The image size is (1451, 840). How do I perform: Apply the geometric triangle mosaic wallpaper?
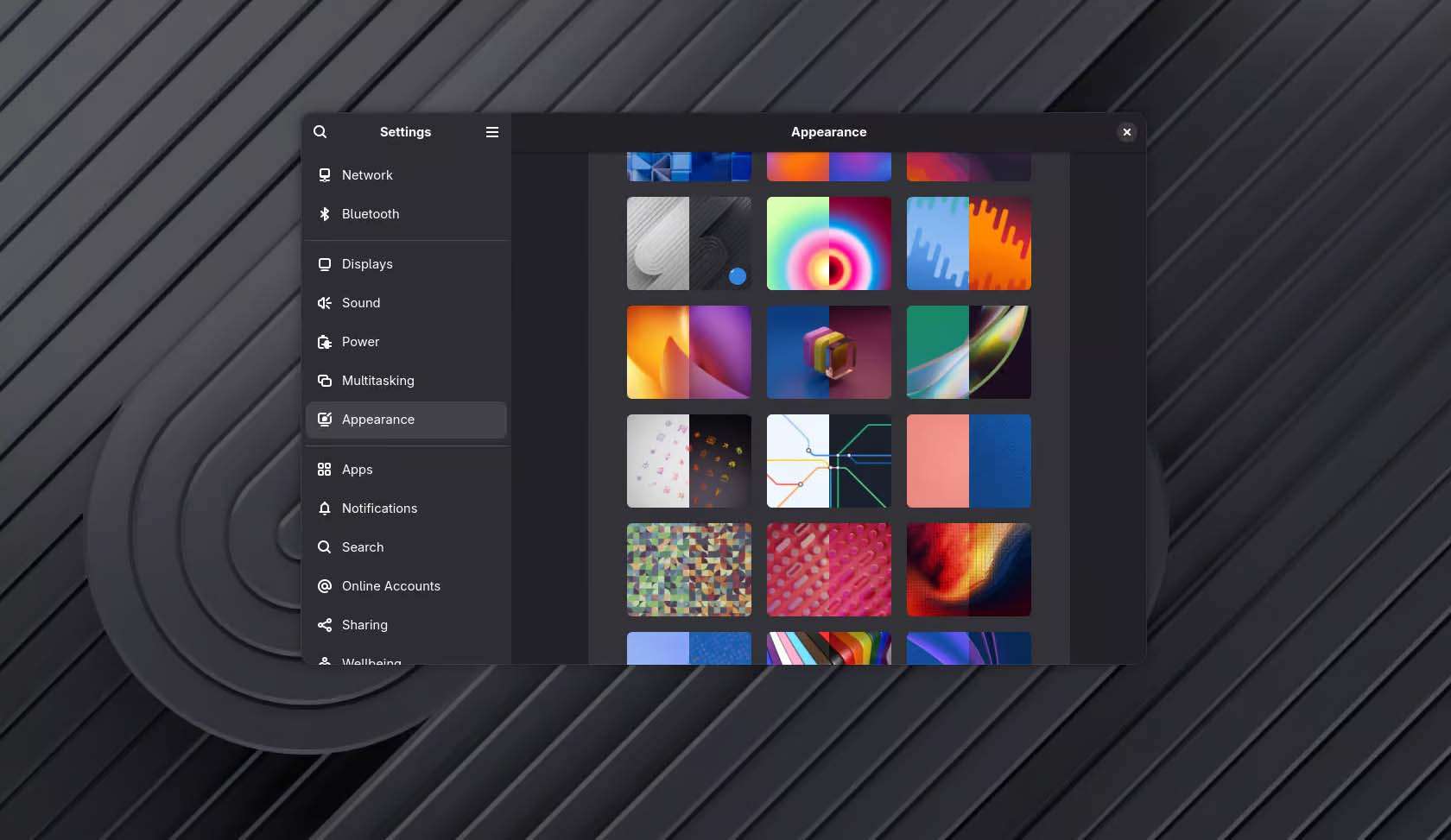click(688, 570)
